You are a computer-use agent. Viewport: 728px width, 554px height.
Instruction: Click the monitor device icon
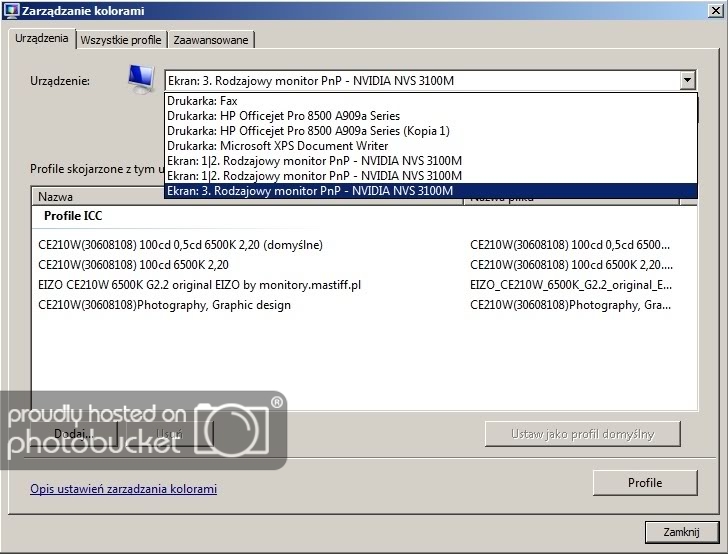[x=141, y=79]
